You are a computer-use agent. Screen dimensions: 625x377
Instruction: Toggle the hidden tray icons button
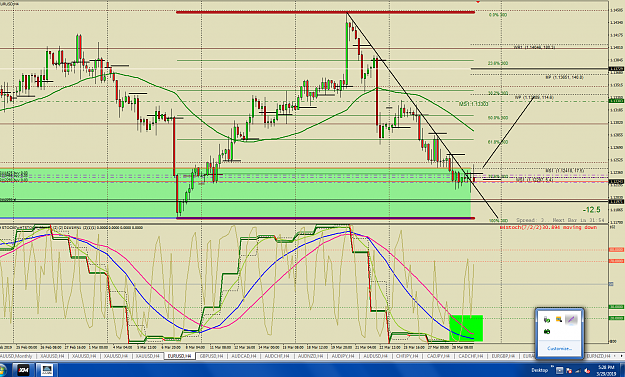point(560,371)
